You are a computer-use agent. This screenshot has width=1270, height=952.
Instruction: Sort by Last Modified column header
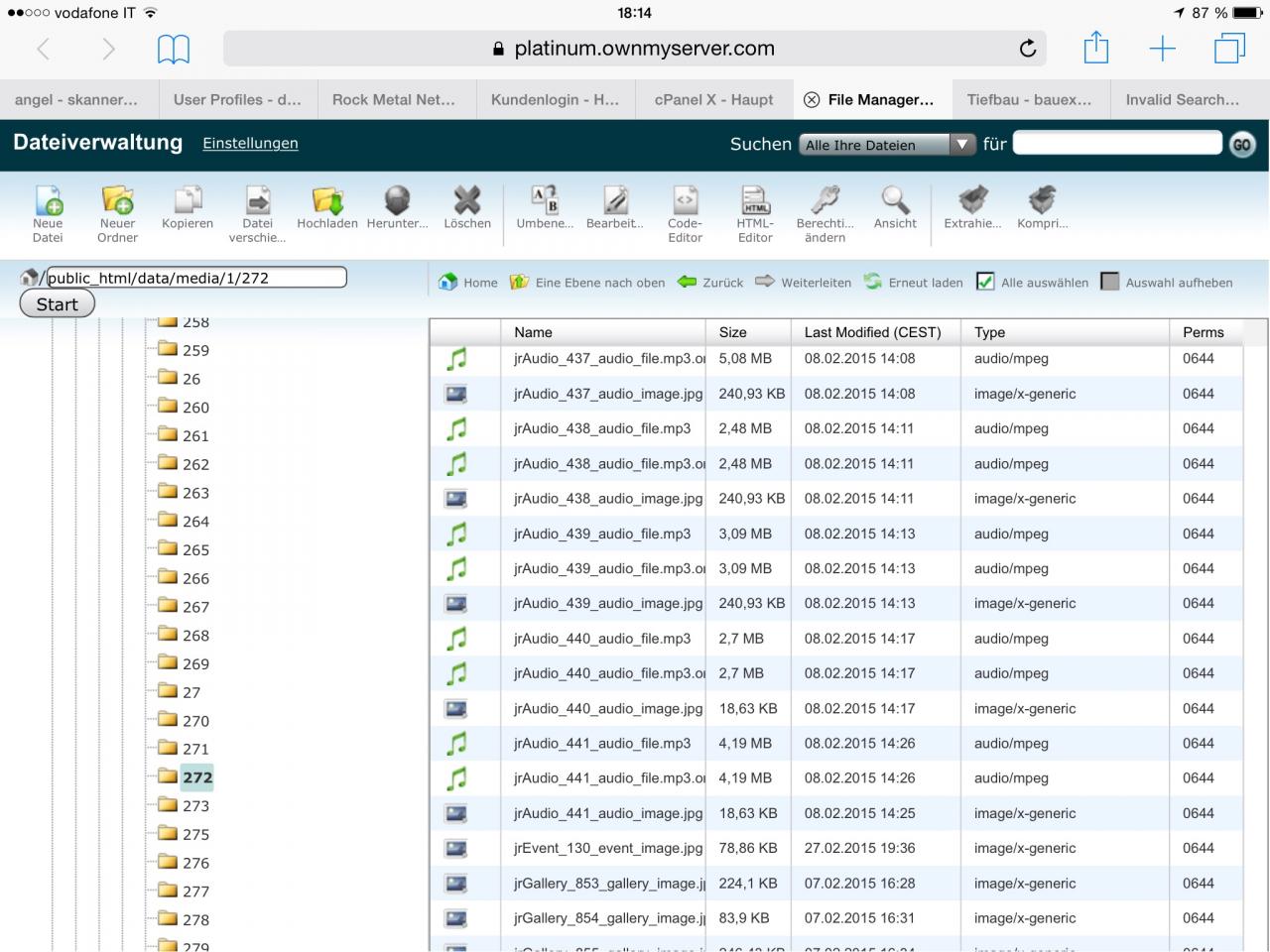pyautogui.click(x=873, y=332)
